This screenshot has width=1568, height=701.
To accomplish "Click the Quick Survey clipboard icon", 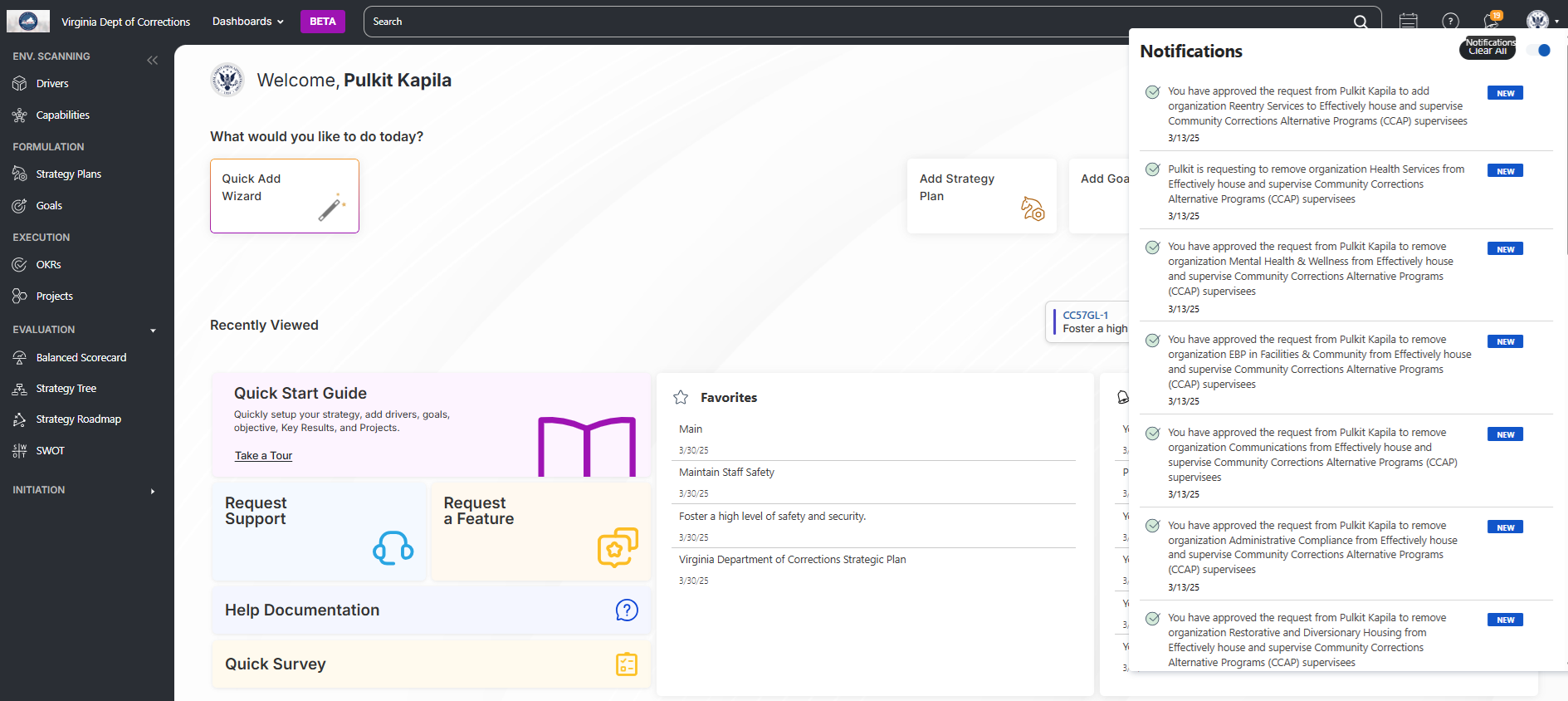I will [x=627, y=664].
